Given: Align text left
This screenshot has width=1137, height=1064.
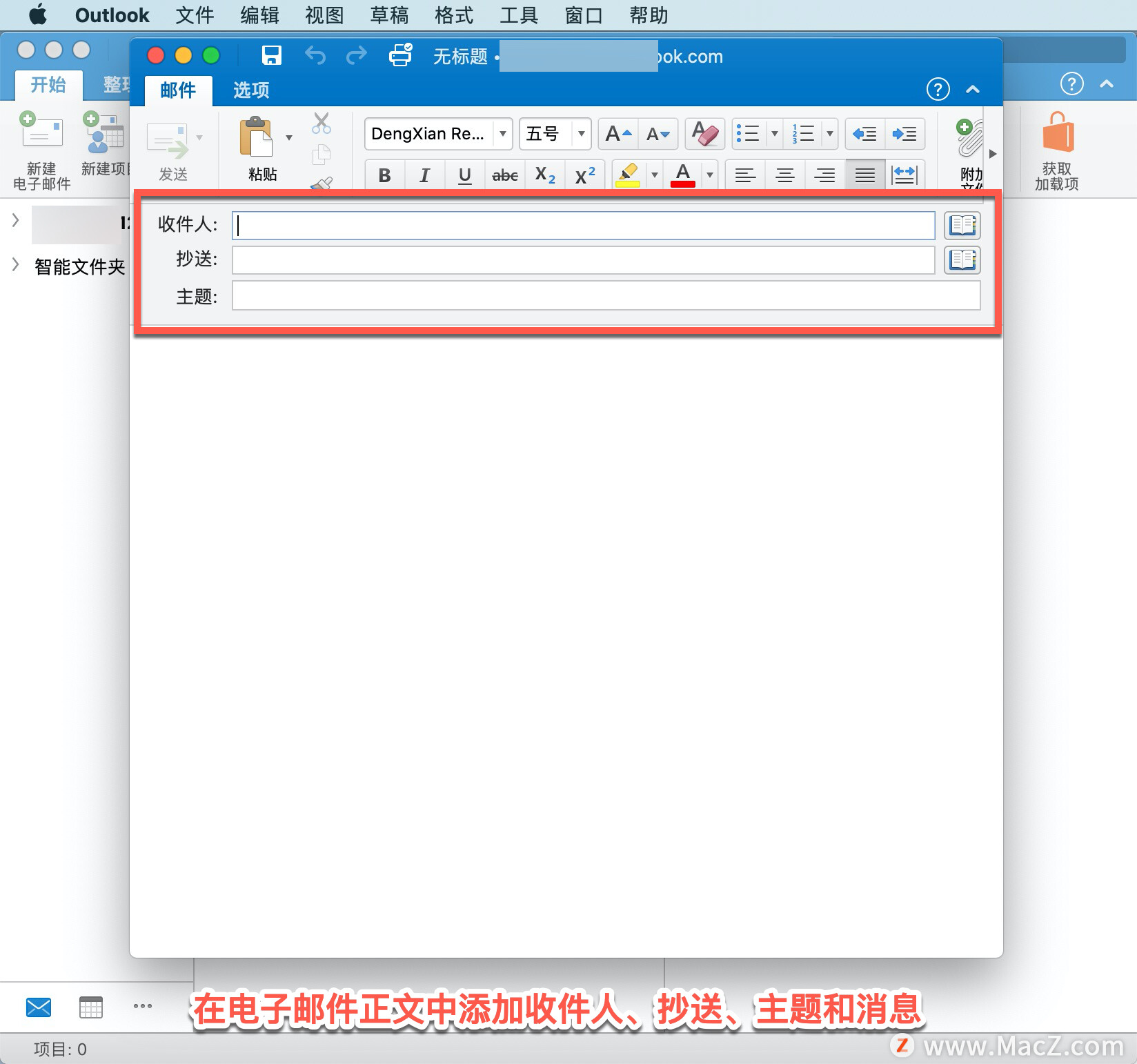Looking at the screenshot, I should [745, 175].
